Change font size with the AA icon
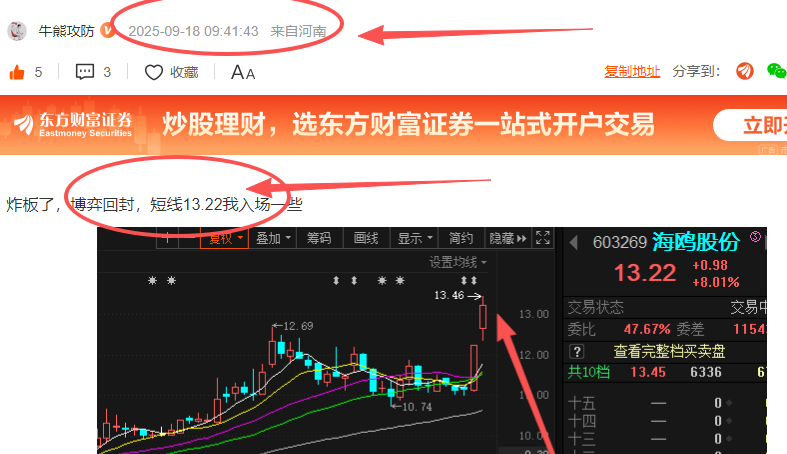Viewport: 787px width, 454px height. (243, 73)
